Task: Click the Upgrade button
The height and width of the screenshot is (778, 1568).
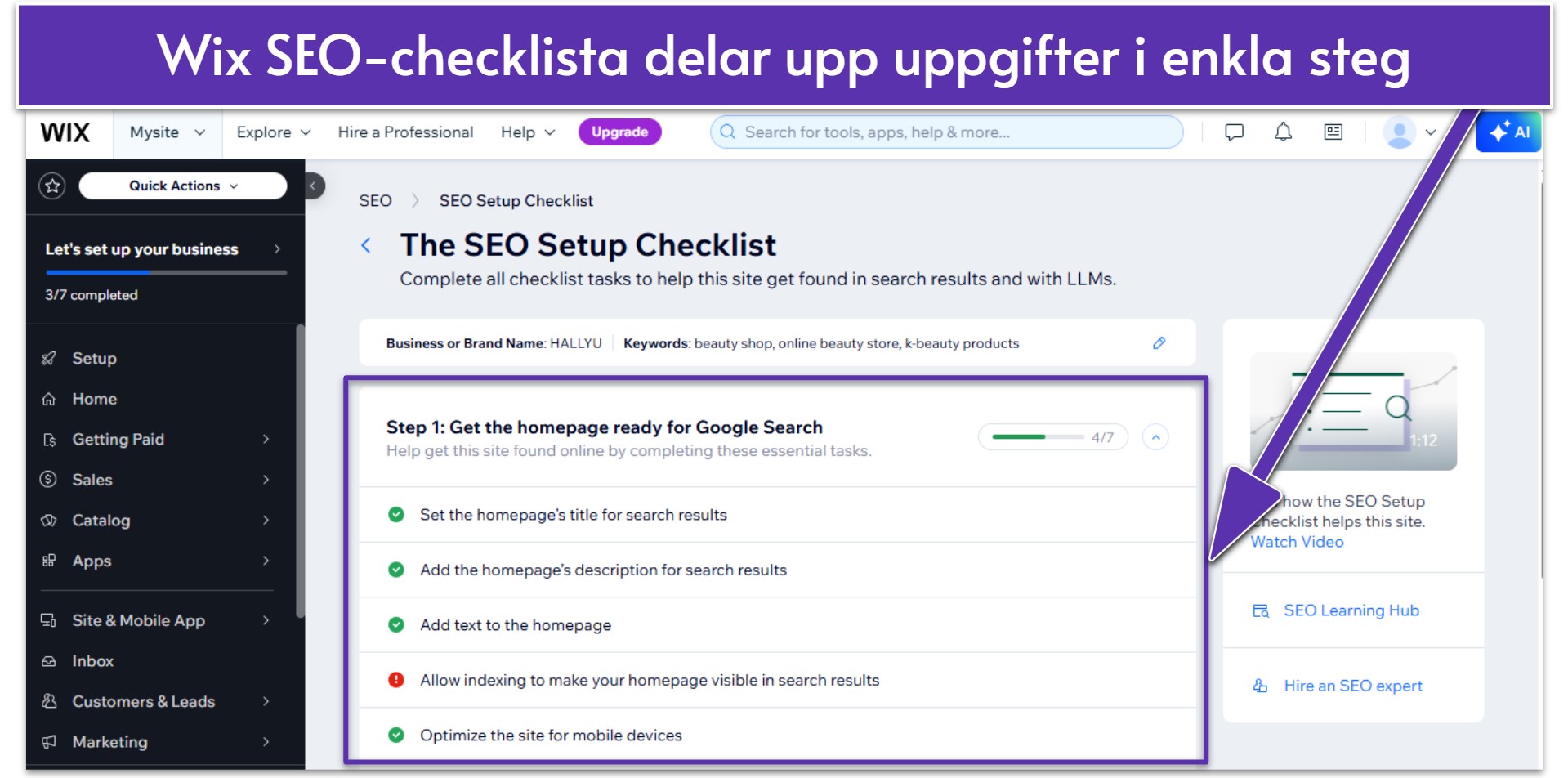Action: pyautogui.click(x=619, y=132)
